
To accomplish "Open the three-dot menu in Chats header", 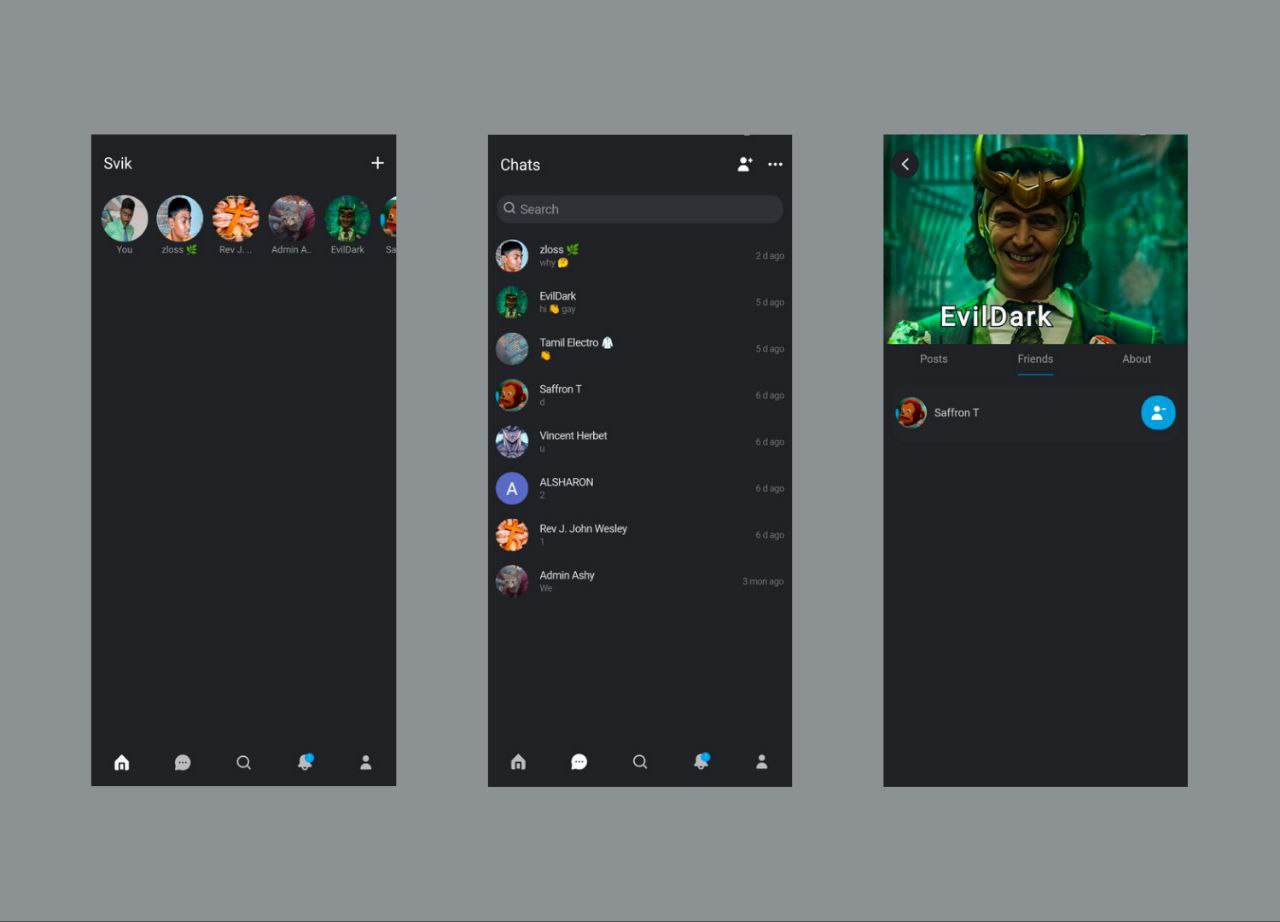I will pyautogui.click(x=775, y=164).
